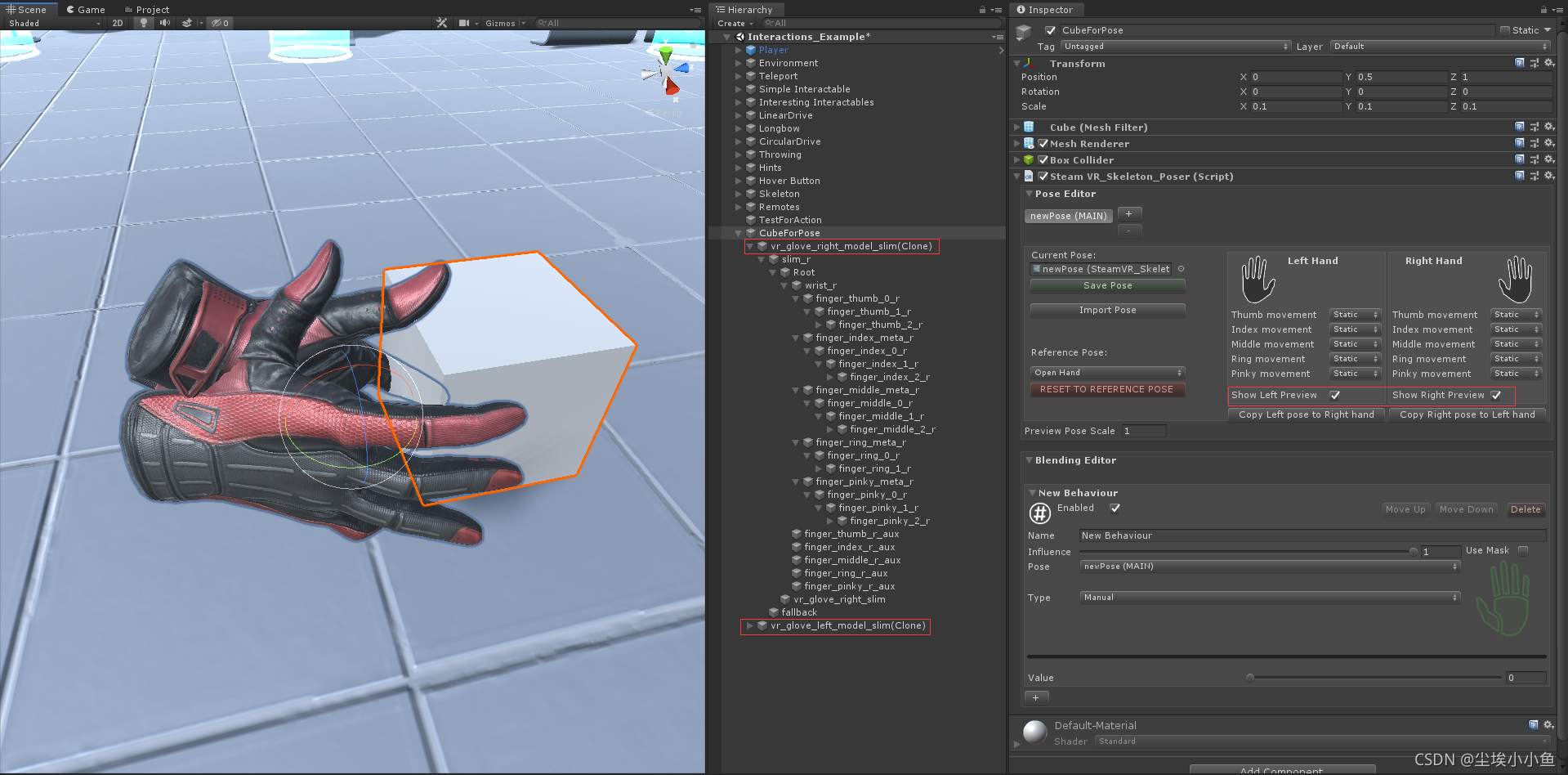The height and width of the screenshot is (775, 1568).
Task: Click the Import Pose button
Action: click(1107, 310)
